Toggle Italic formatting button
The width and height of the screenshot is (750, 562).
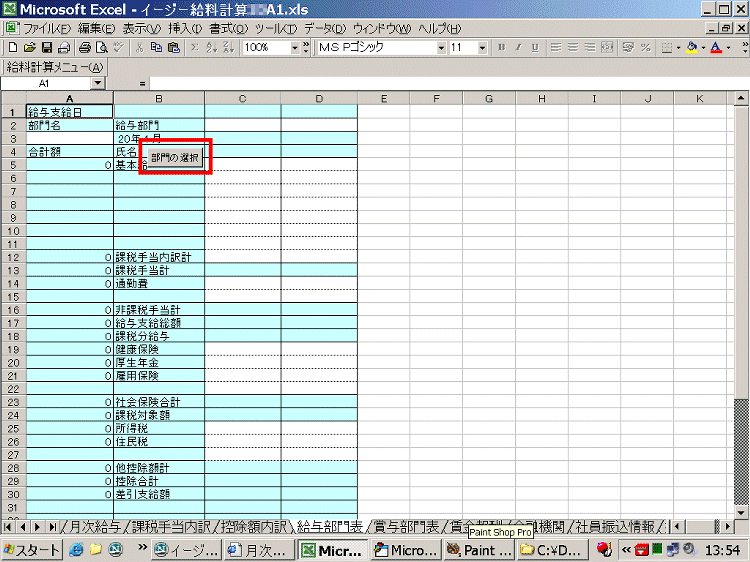(x=518, y=47)
